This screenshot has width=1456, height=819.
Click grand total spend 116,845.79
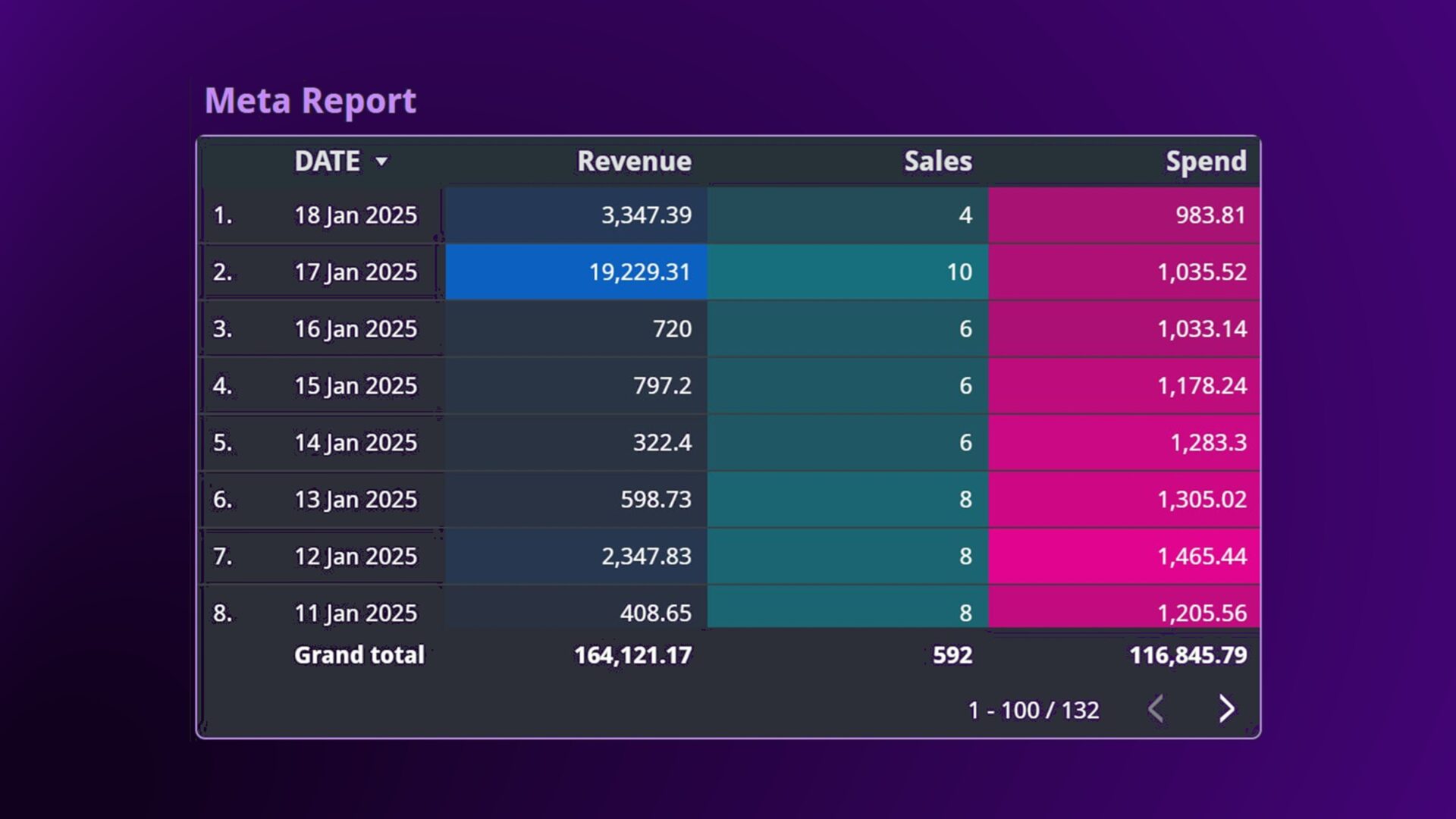click(x=1188, y=655)
